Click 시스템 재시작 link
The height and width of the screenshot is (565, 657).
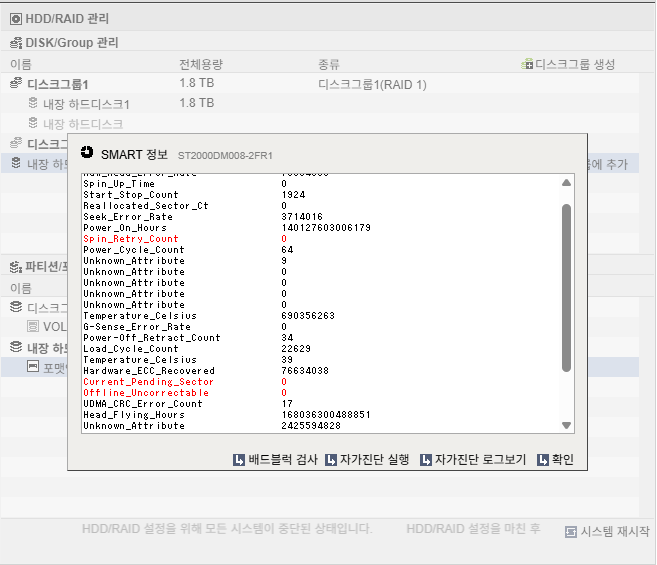tap(615, 531)
